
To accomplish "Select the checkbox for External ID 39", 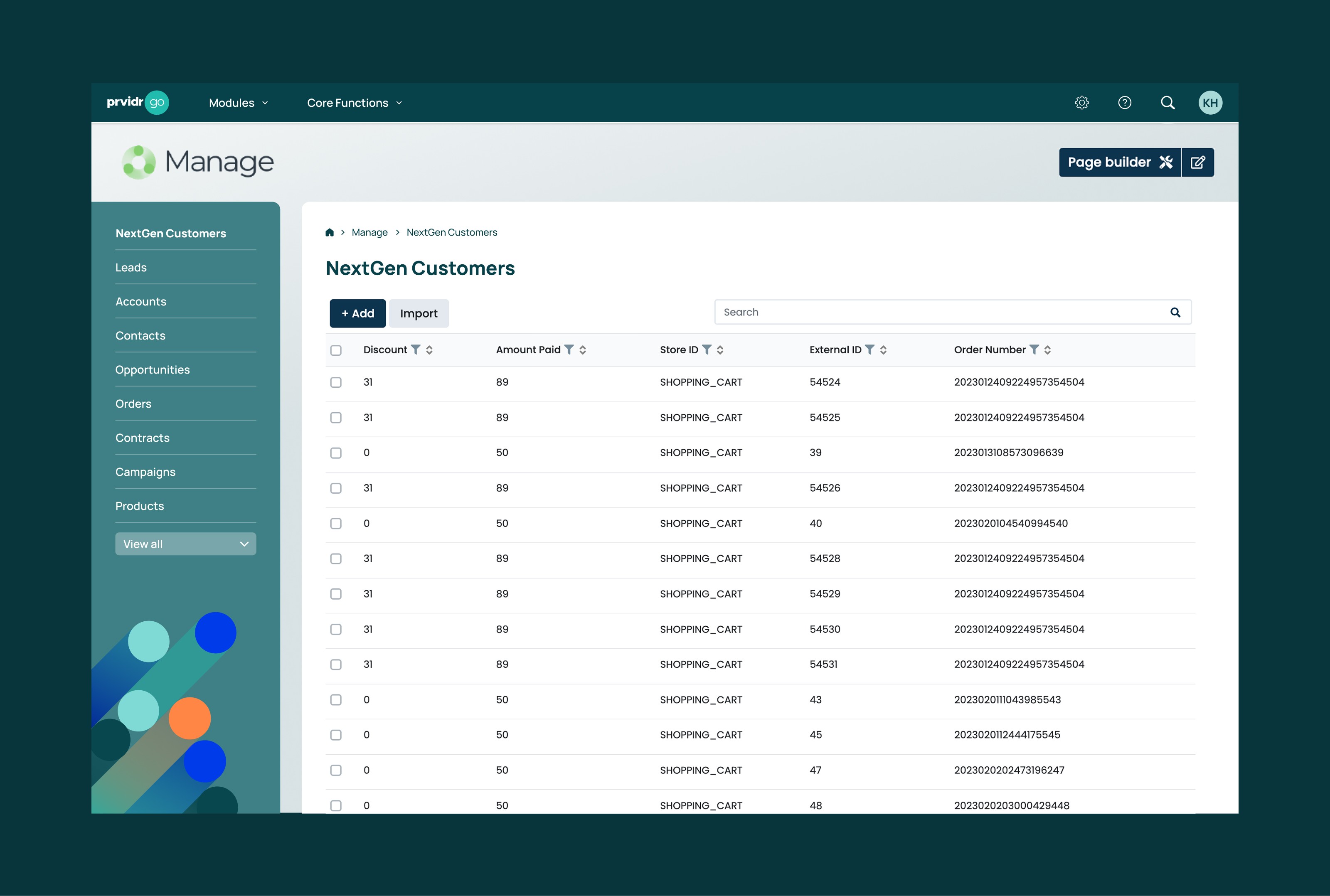I will (x=336, y=453).
